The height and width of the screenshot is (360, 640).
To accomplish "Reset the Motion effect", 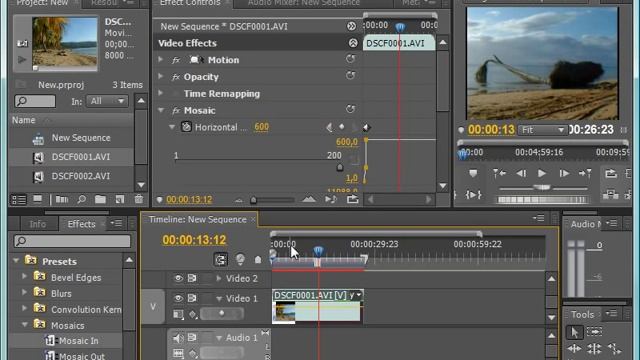I will tap(350, 59).
